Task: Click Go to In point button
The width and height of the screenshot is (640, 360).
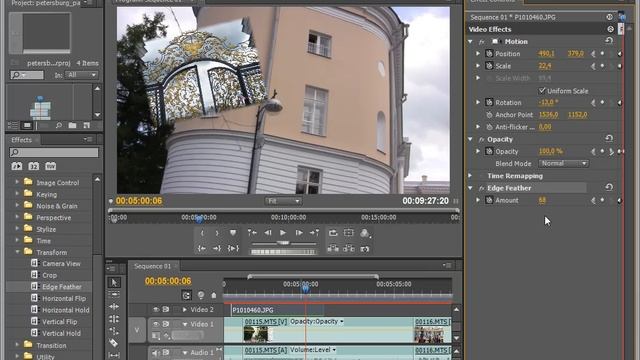Action: (x=202, y=248)
